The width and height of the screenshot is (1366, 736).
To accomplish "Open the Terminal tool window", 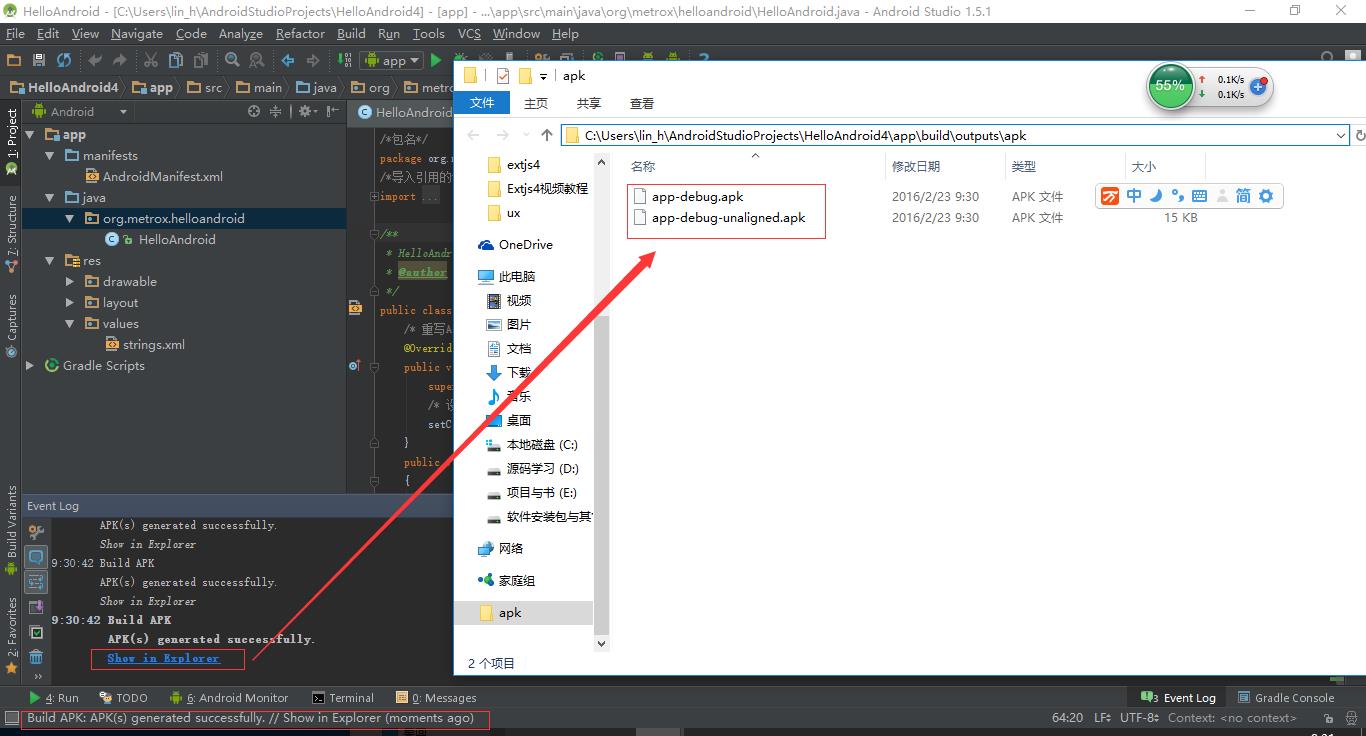I will [343, 698].
